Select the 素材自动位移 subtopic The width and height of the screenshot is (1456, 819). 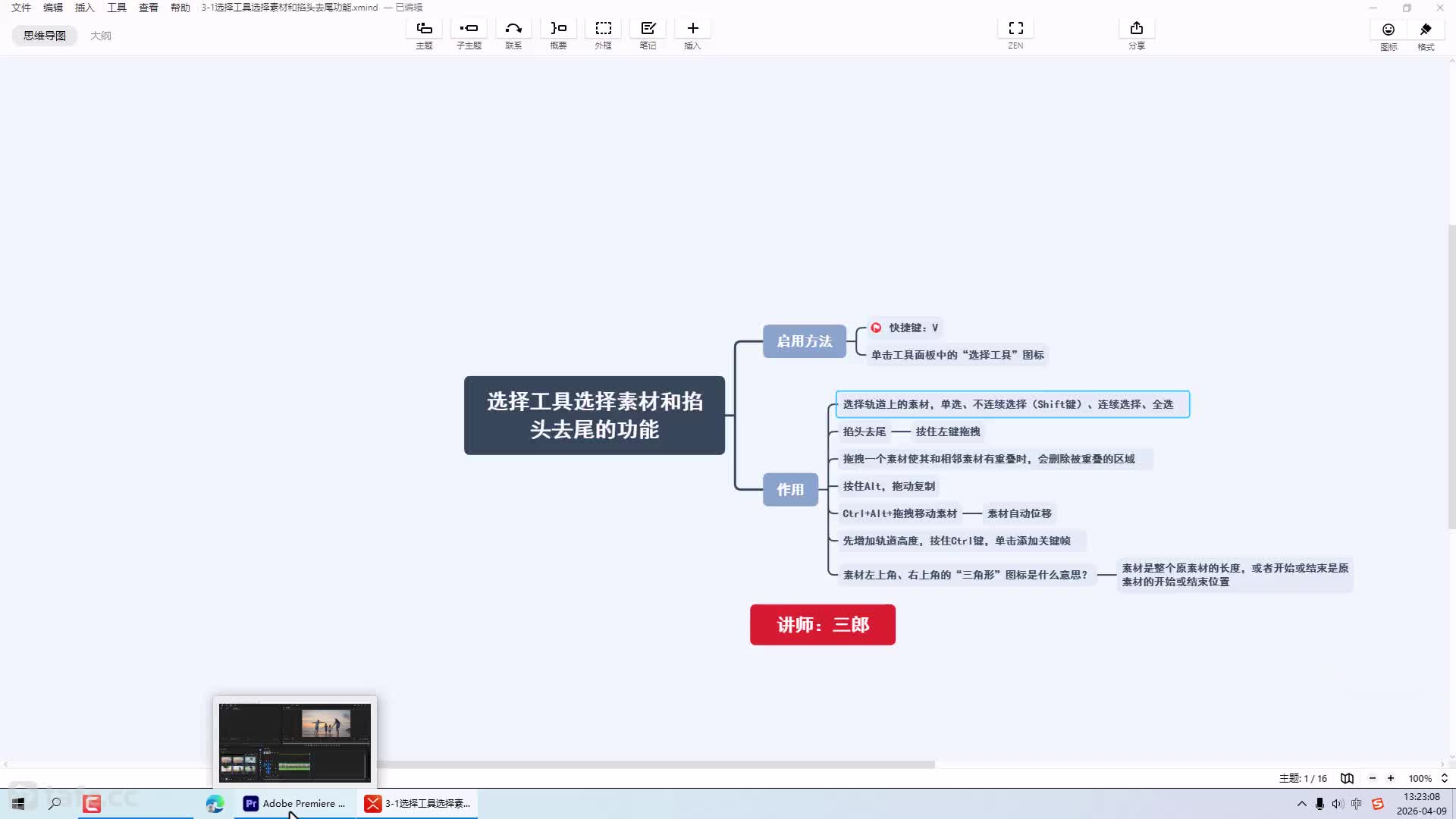(1019, 513)
